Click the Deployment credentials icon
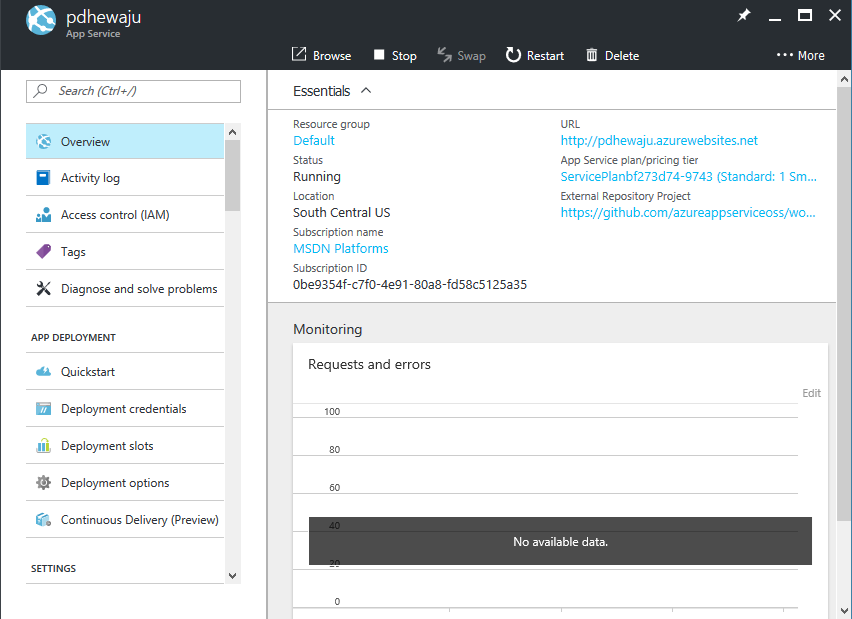Image resolution: width=852 pixels, height=619 pixels. click(x=43, y=408)
